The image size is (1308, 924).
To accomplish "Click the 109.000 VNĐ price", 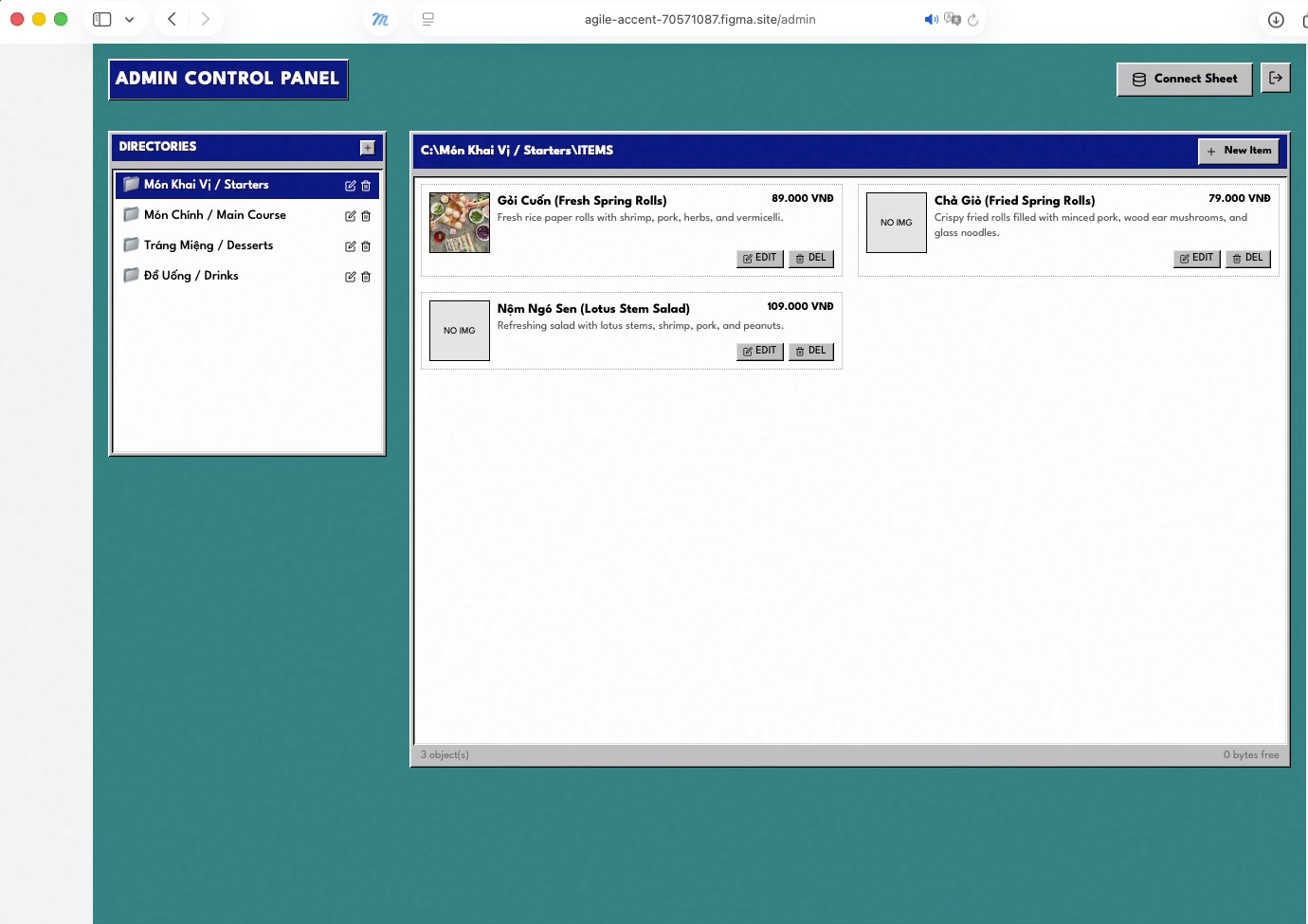I will click(801, 306).
